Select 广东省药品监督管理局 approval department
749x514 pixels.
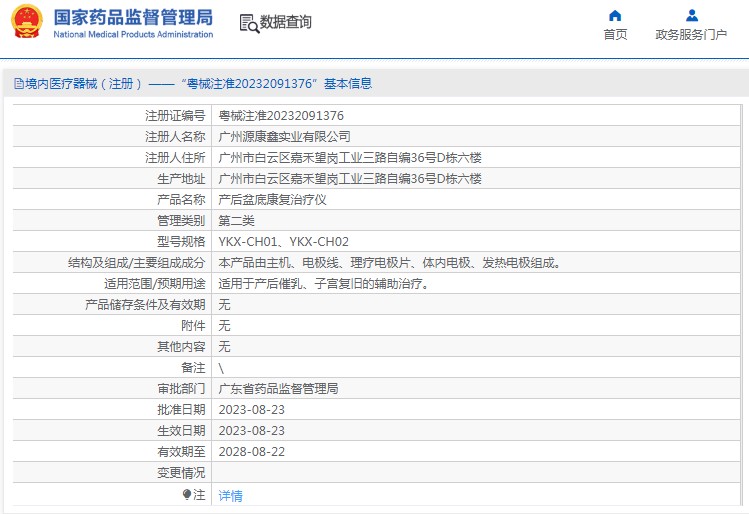point(278,389)
